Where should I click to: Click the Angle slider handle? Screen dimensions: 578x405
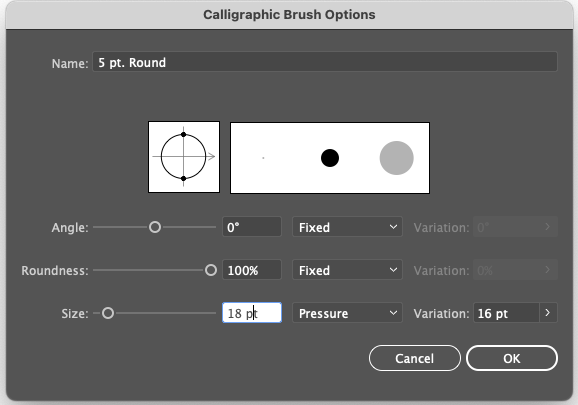pyautogui.click(x=155, y=227)
